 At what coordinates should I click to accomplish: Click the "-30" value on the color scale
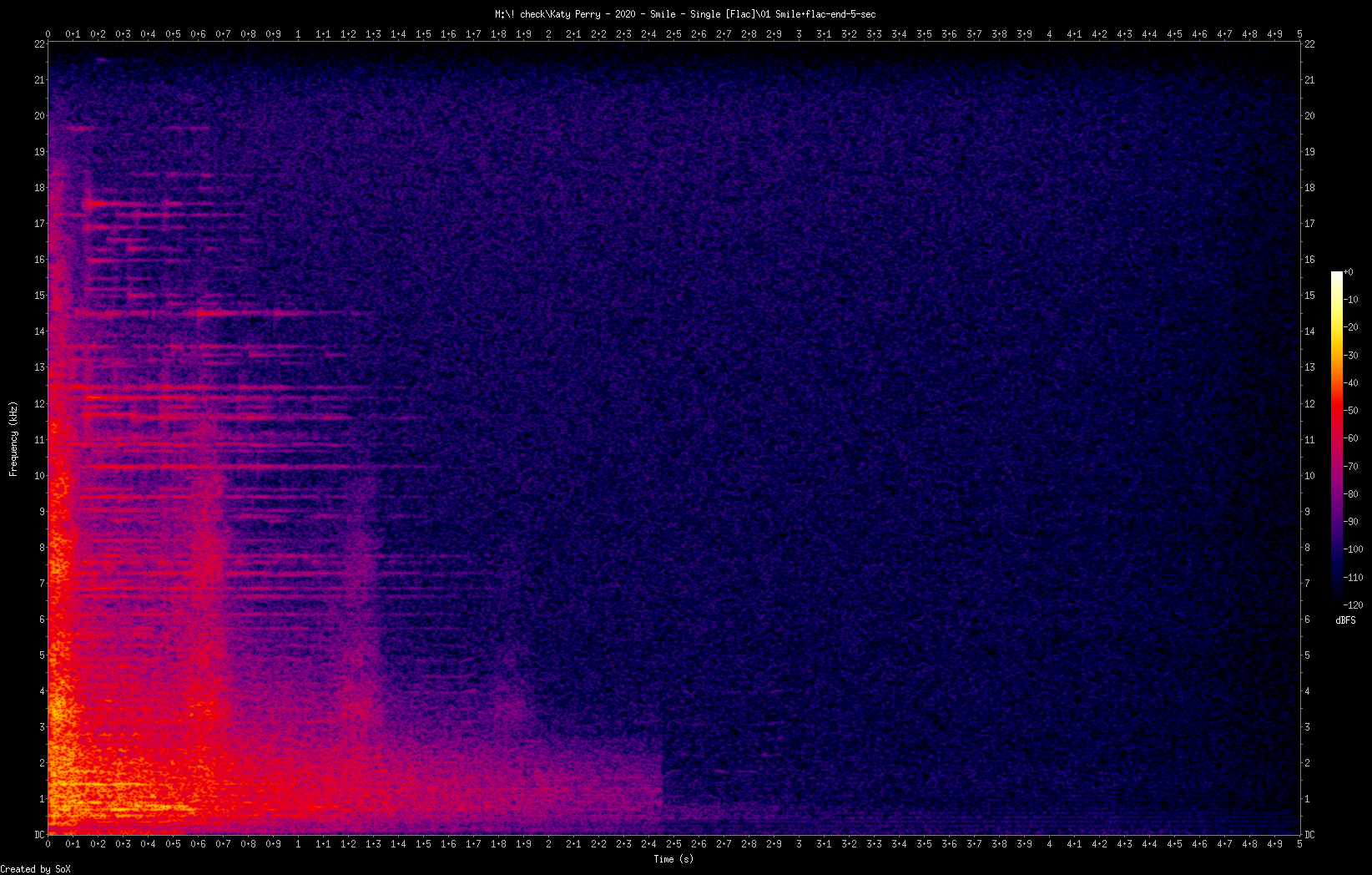click(1351, 356)
